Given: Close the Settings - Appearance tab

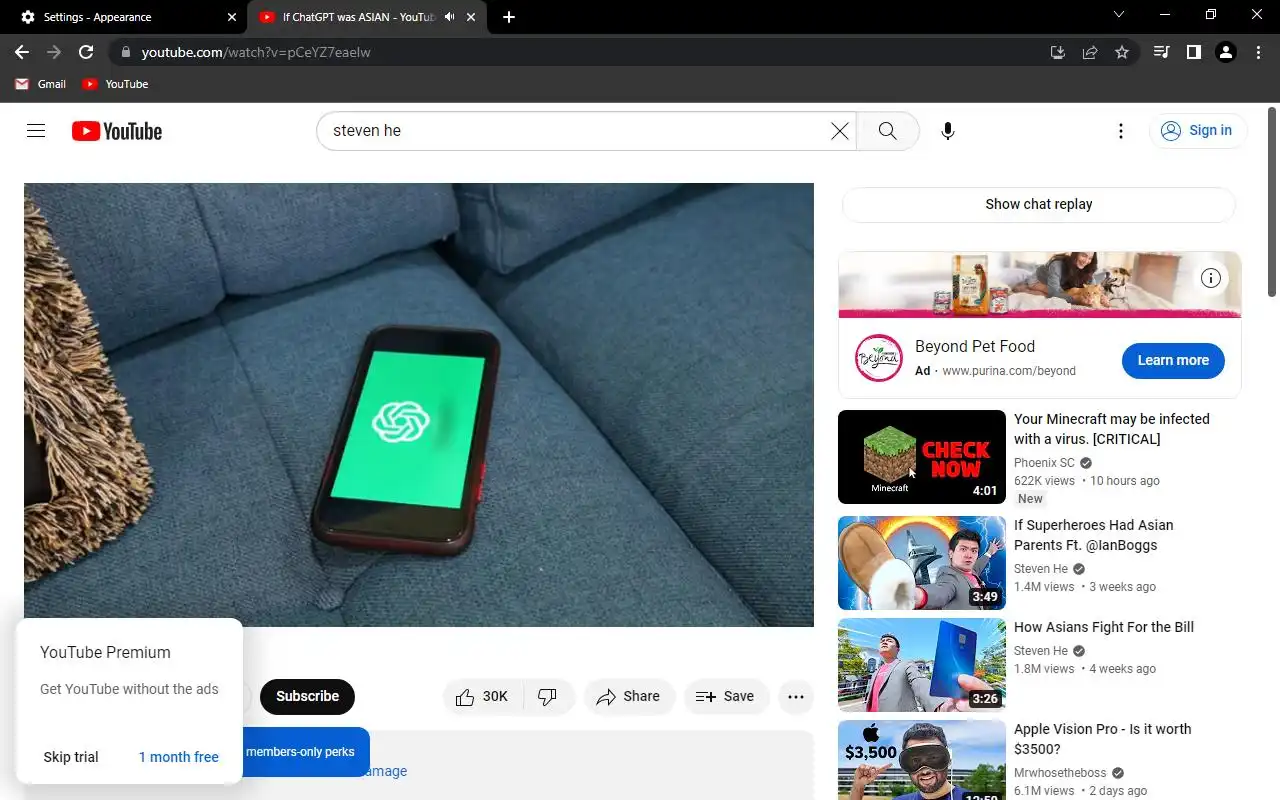Looking at the screenshot, I should (x=232, y=17).
